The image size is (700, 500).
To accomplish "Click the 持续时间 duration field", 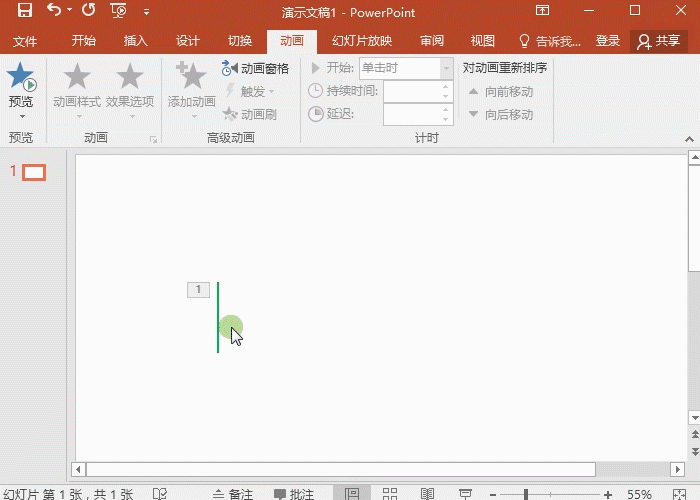I will pos(412,91).
